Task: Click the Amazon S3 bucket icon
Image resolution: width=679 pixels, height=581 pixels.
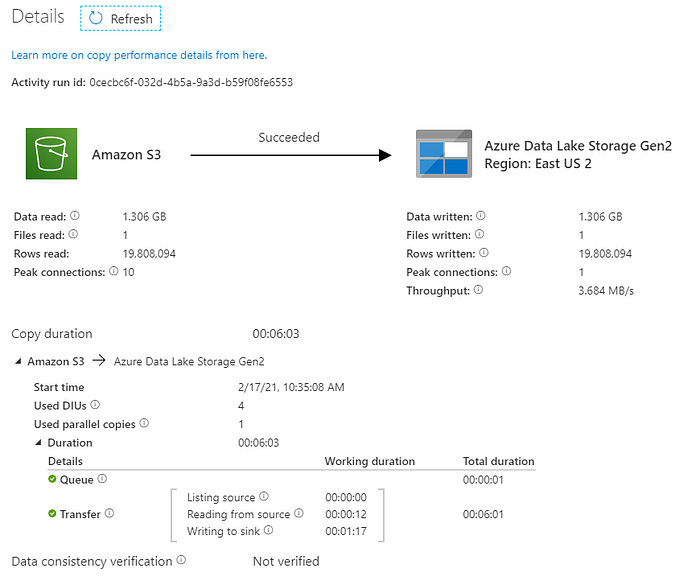Action: pyautogui.click(x=52, y=154)
